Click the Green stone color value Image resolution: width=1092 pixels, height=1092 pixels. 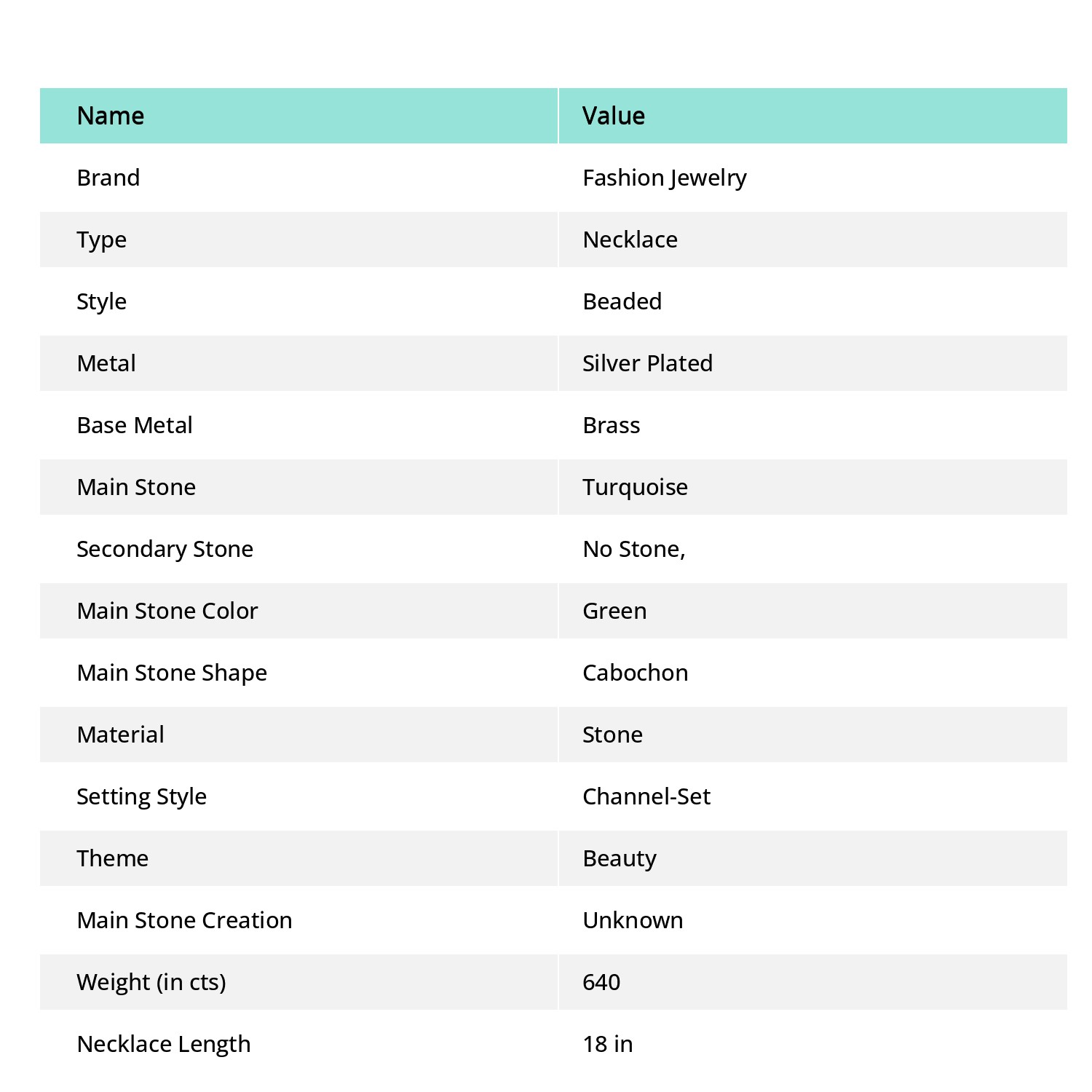tap(615, 611)
